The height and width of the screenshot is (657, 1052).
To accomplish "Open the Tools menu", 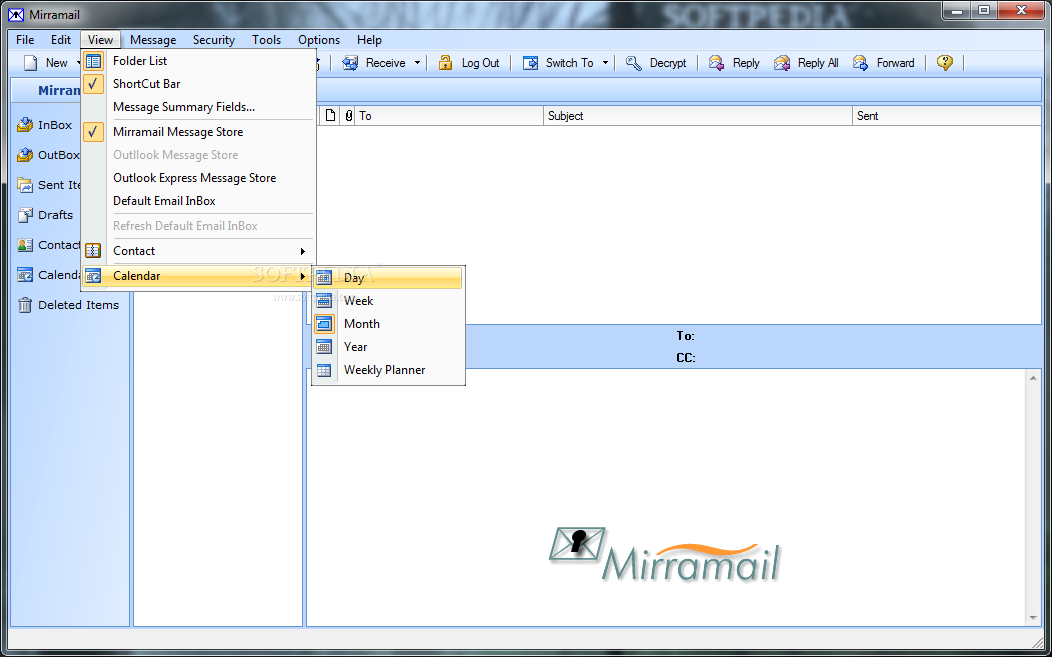I will click(x=266, y=40).
